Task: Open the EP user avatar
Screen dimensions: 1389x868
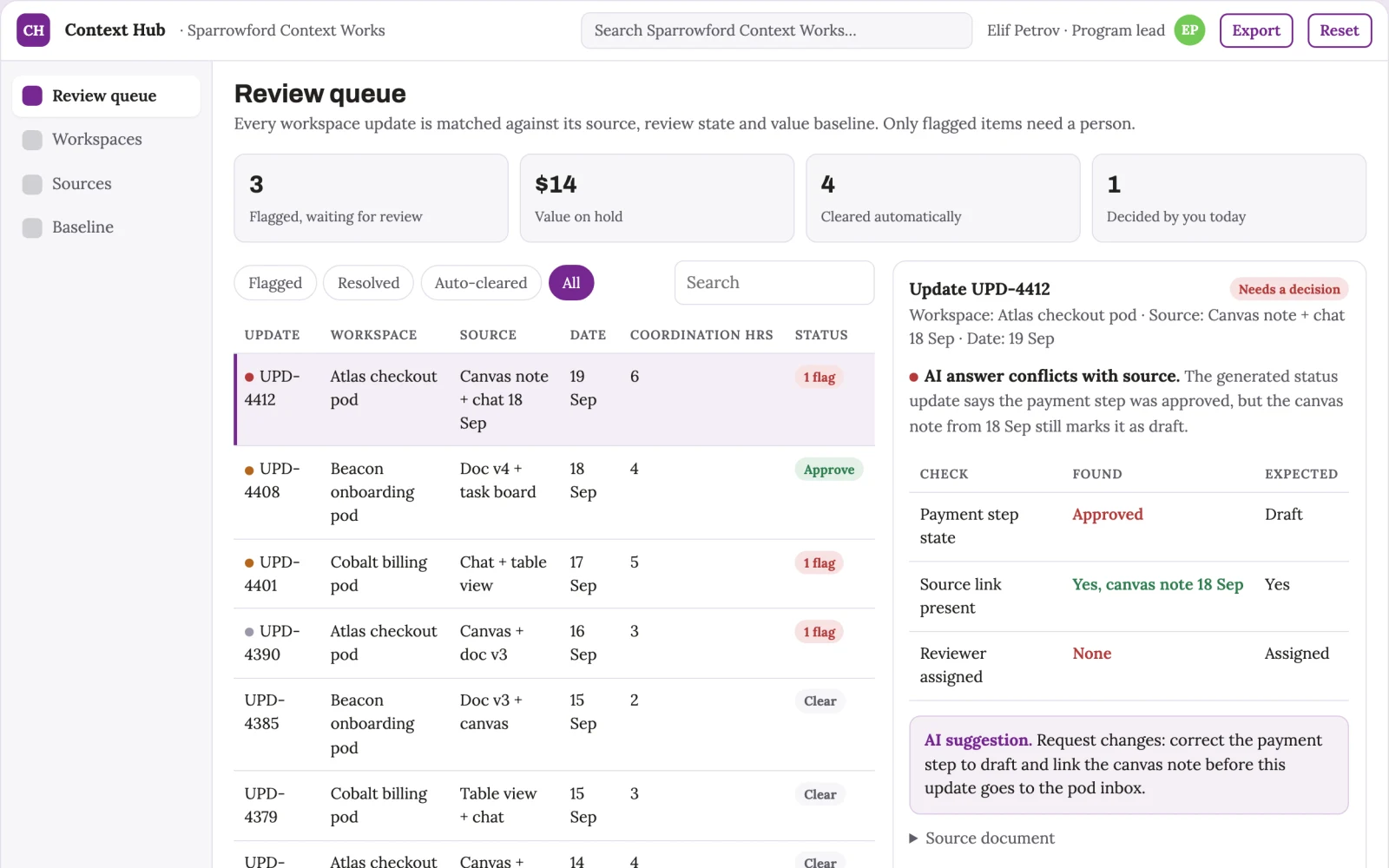Action: [1189, 30]
